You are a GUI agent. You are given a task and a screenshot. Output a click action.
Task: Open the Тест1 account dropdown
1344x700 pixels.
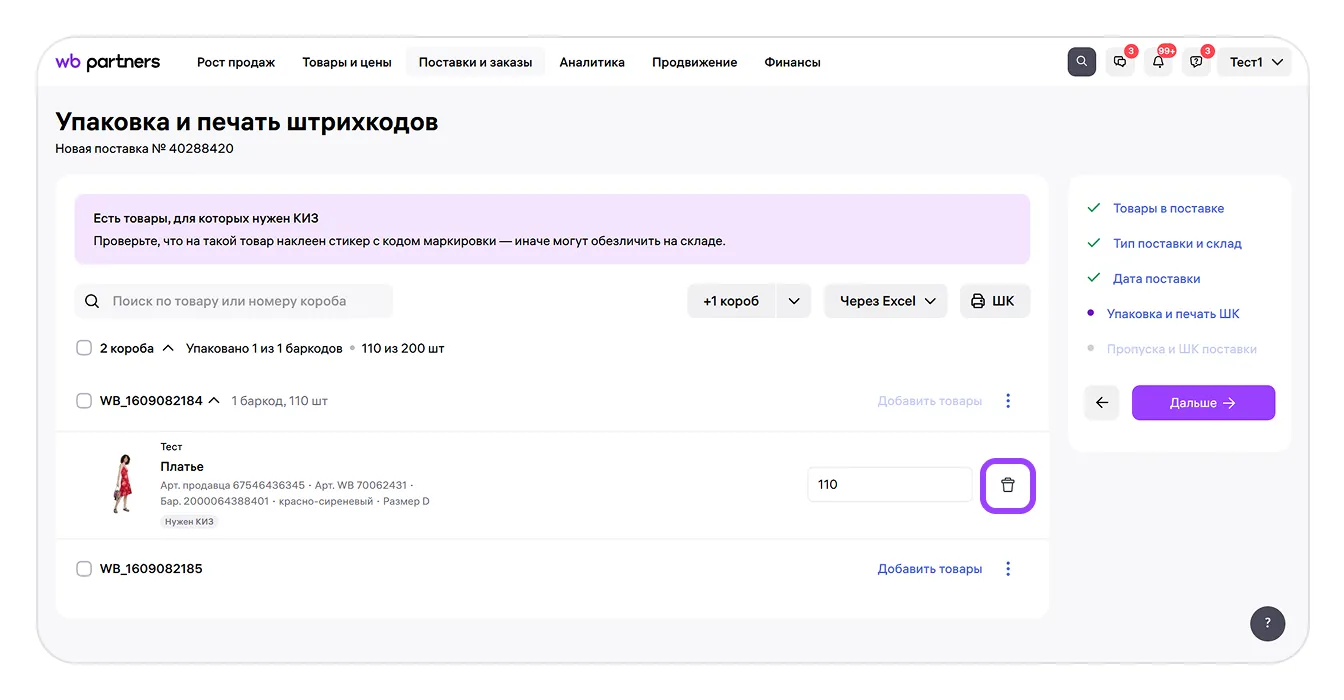[1255, 62]
